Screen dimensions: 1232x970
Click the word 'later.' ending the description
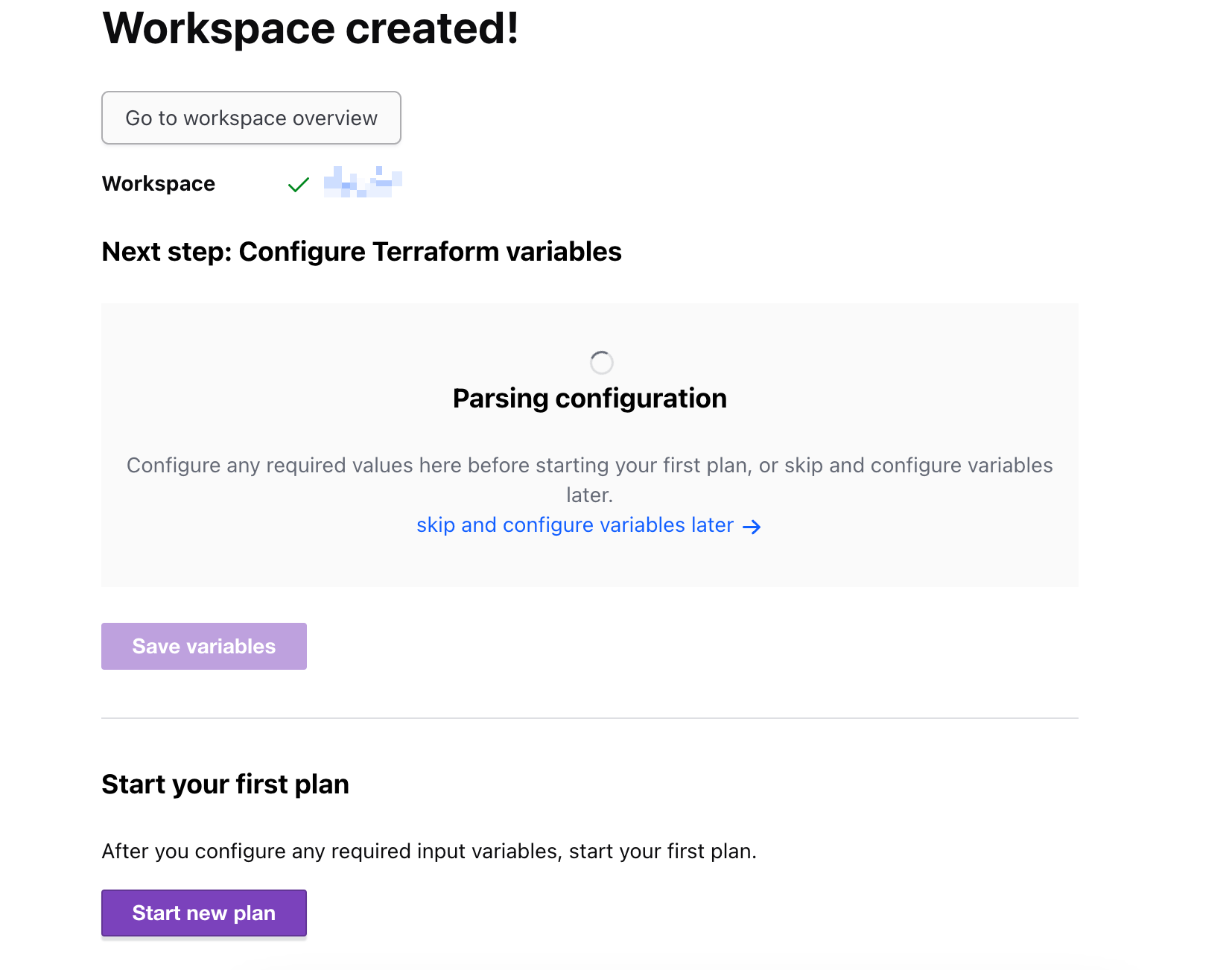(x=589, y=495)
